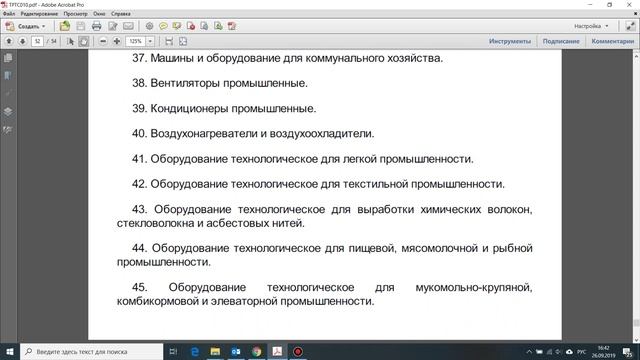This screenshot has height=360, width=640.
Task: Open the Просмотр menu
Action: click(x=76, y=14)
